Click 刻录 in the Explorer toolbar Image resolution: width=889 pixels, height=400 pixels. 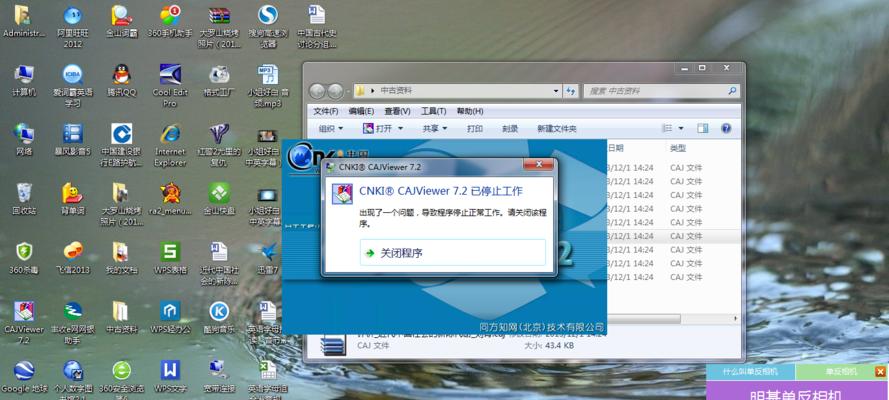click(x=510, y=129)
